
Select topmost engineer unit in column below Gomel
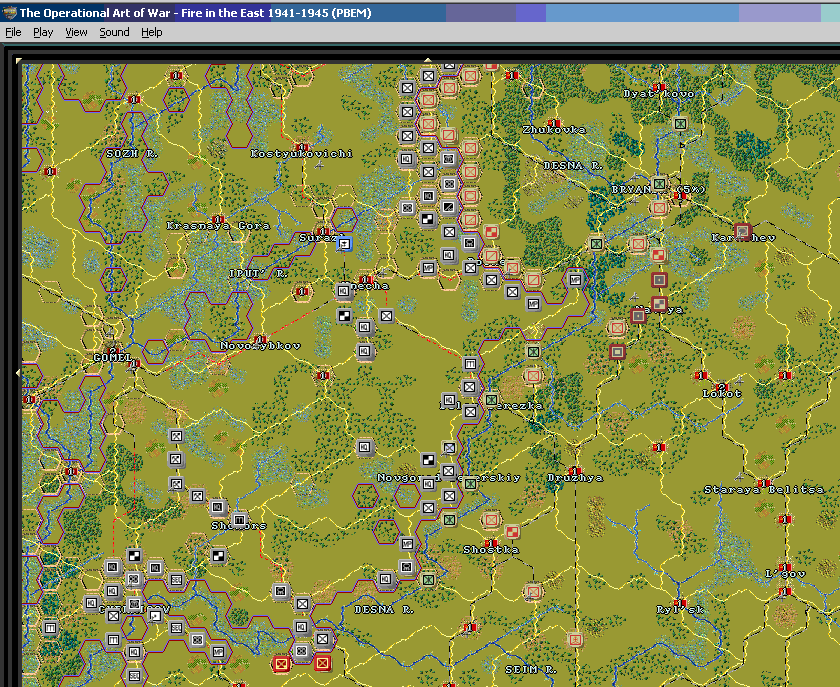[x=176, y=436]
